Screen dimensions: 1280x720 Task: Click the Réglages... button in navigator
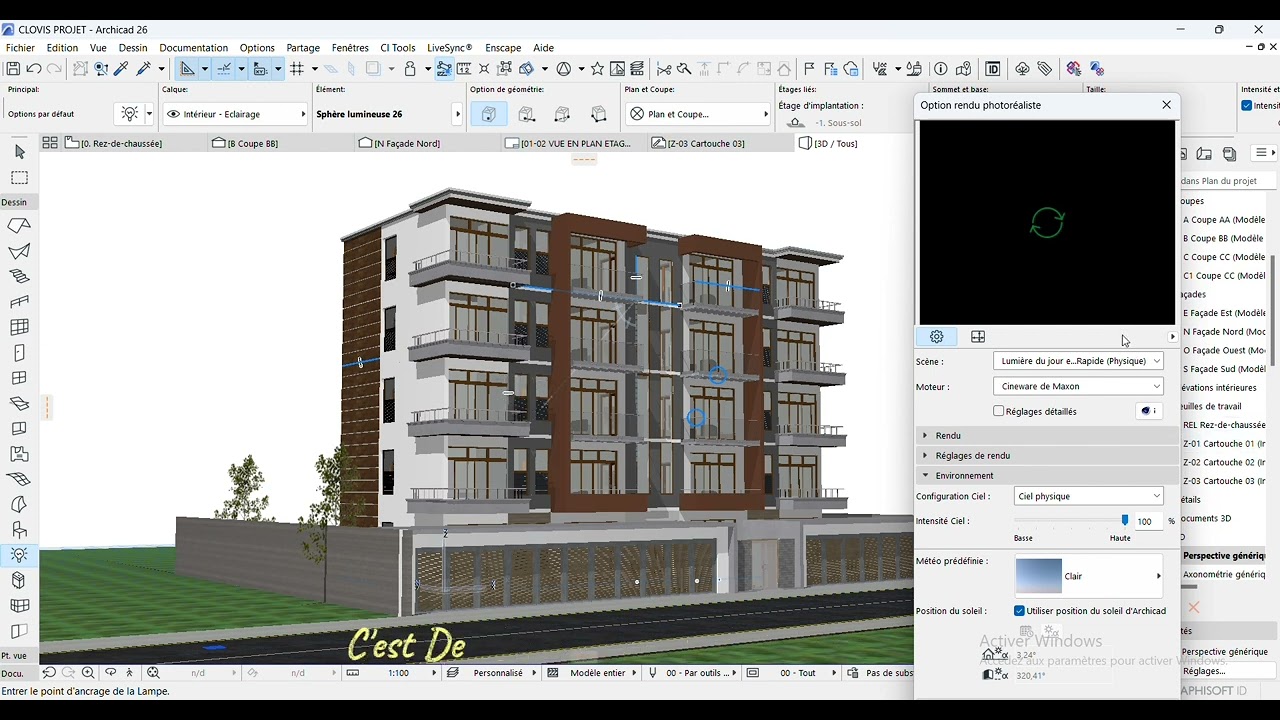coord(1228,671)
